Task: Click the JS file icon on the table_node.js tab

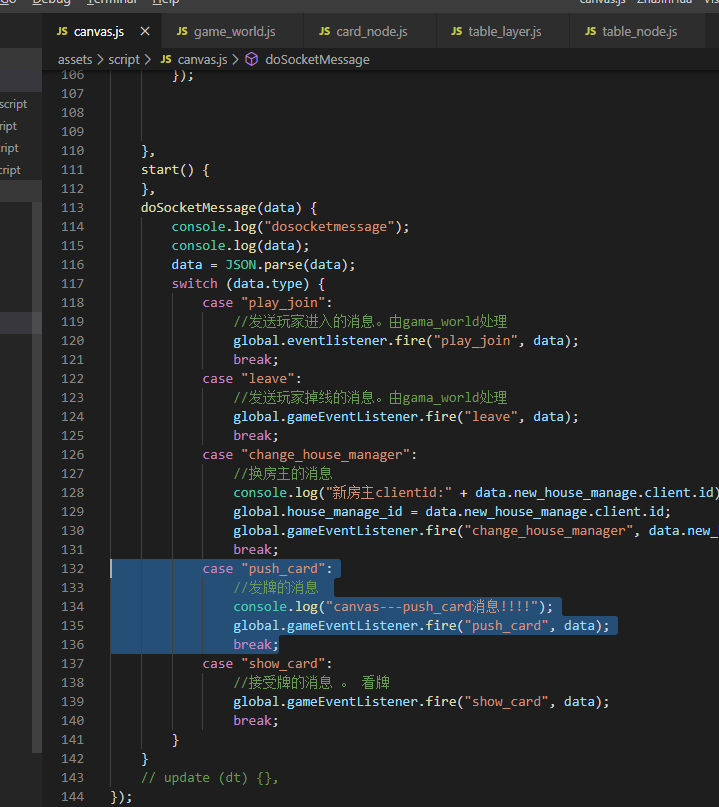Action: point(591,31)
